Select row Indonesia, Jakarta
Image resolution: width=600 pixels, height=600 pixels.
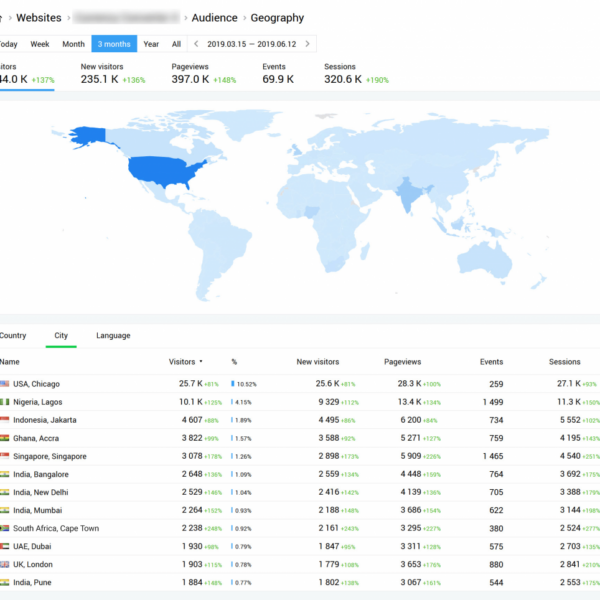click(300, 420)
